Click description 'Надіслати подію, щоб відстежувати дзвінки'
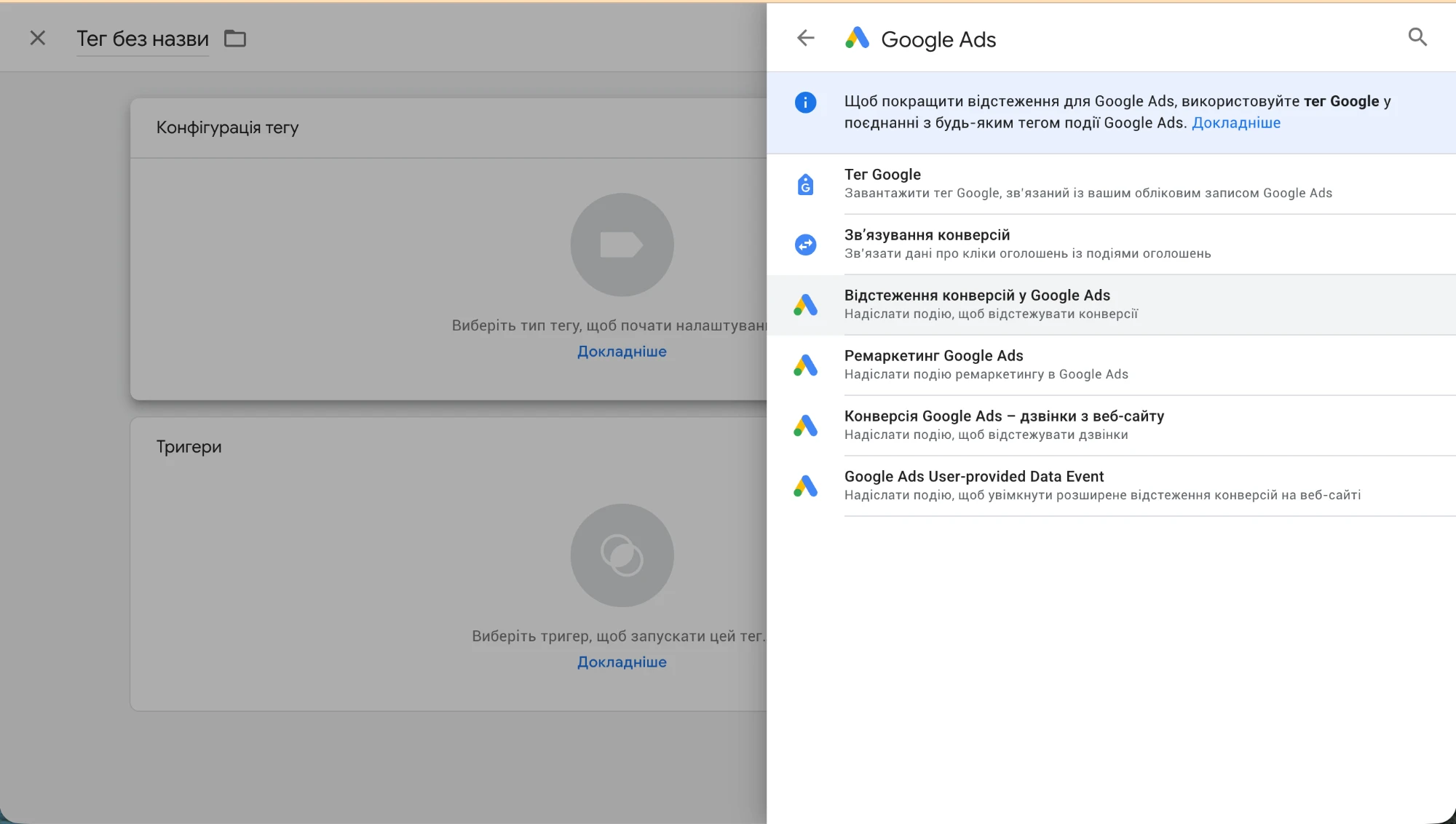The width and height of the screenshot is (1456, 824). point(986,435)
